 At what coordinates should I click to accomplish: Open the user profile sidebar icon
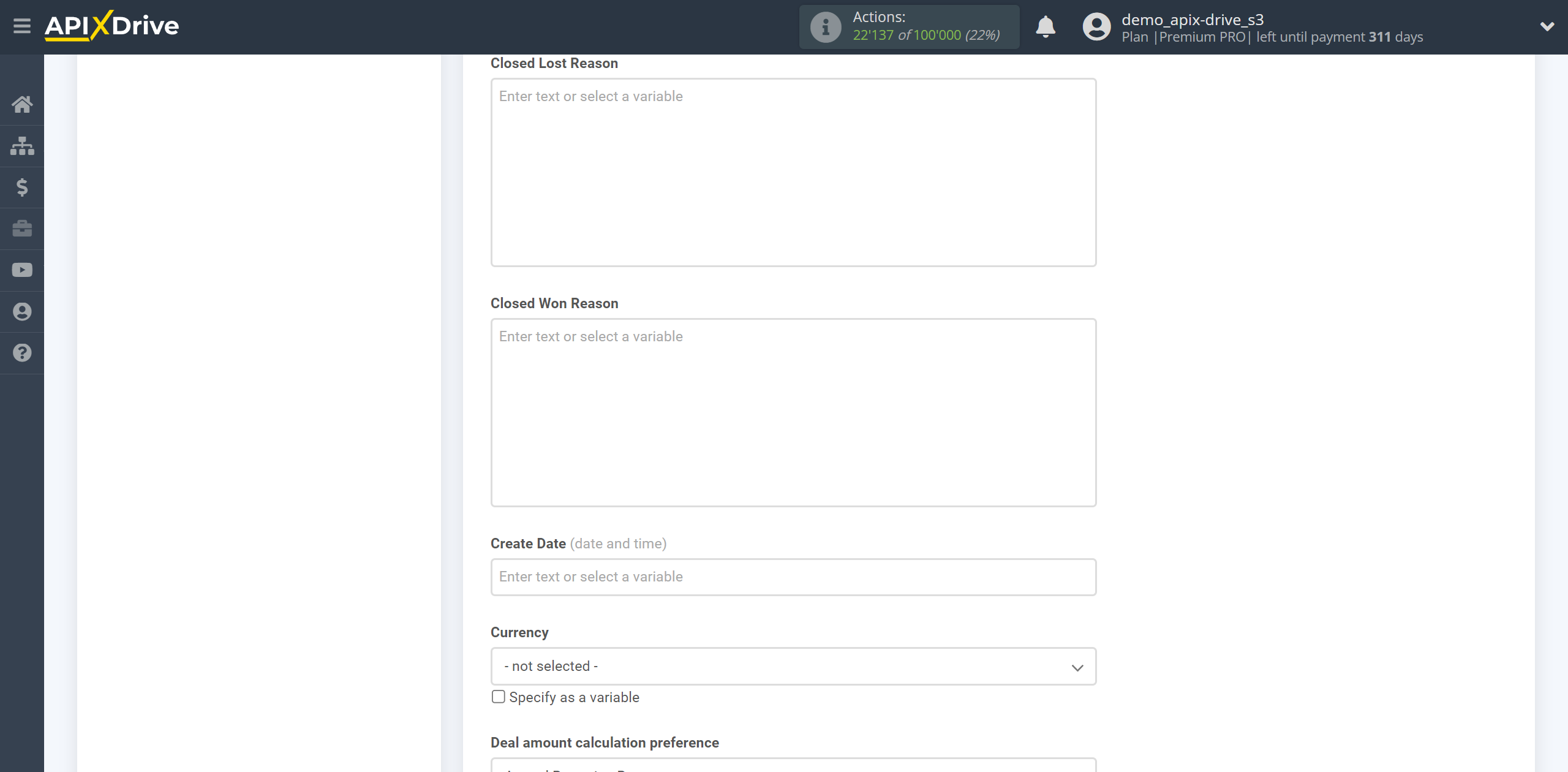tap(22, 311)
